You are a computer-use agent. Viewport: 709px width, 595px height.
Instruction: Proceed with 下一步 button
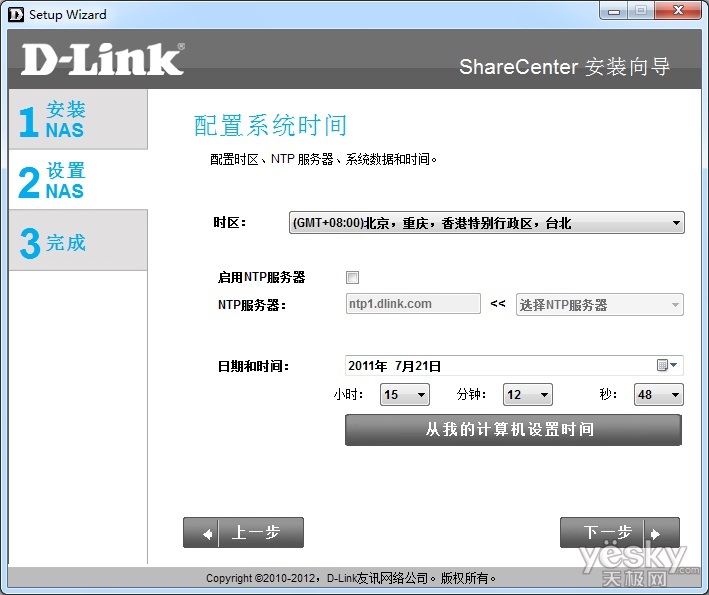620,533
